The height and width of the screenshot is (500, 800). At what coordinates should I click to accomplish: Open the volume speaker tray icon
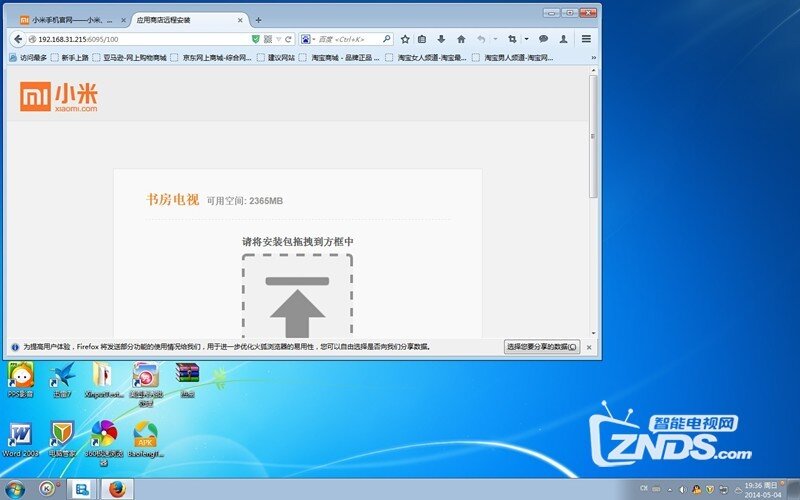click(x=683, y=490)
